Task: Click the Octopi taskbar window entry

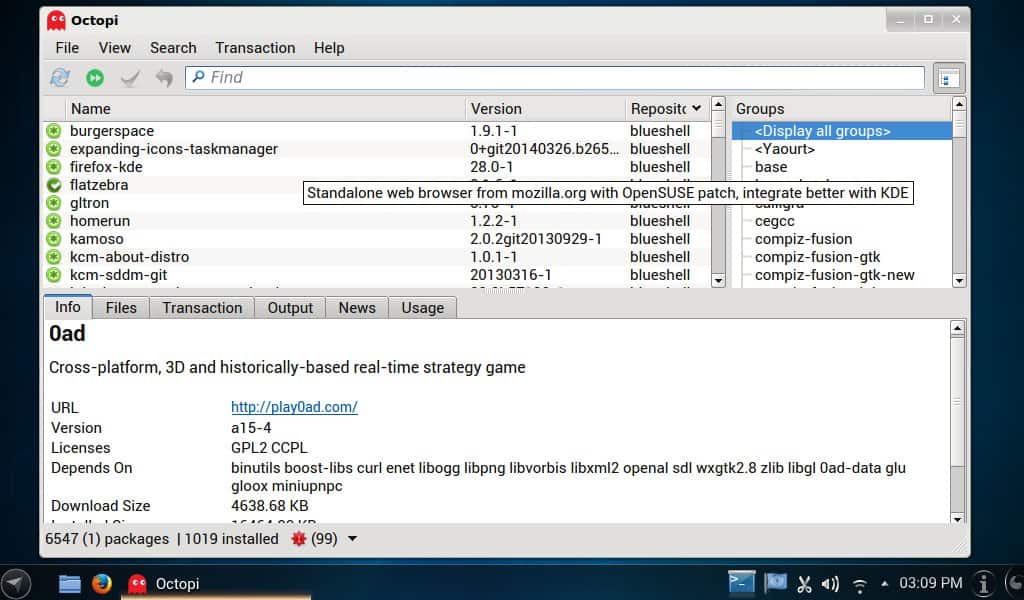Action: tap(216, 584)
